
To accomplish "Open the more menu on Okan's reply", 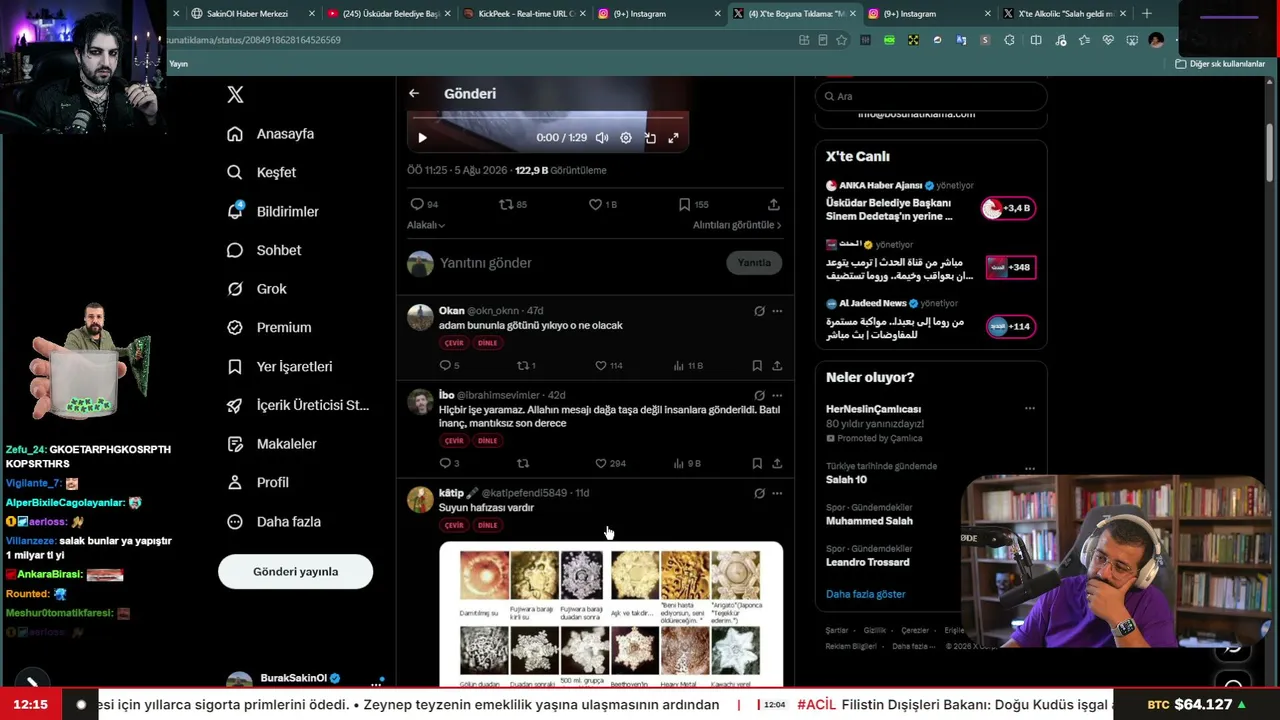I will click(777, 311).
